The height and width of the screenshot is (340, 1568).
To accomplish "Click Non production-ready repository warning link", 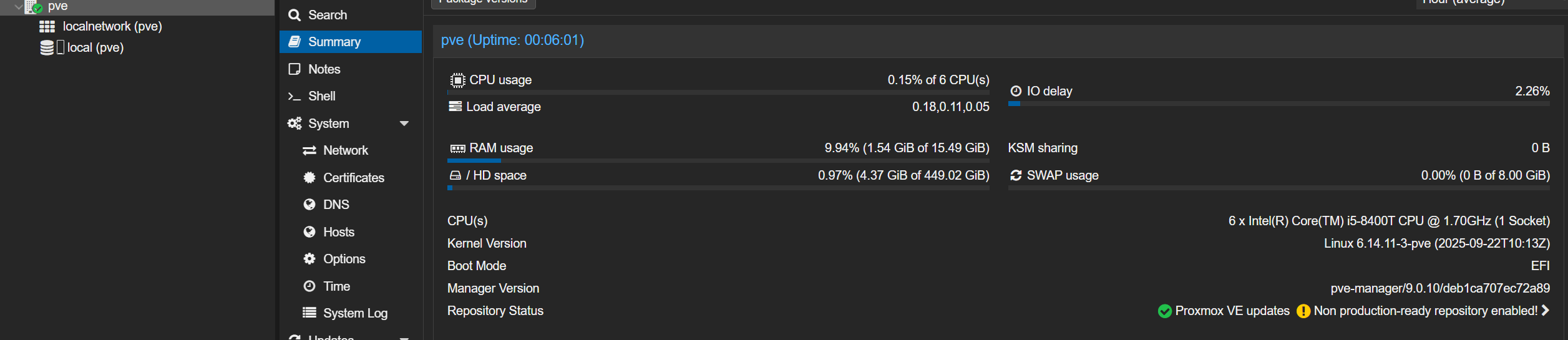I will pyautogui.click(x=1425, y=311).
